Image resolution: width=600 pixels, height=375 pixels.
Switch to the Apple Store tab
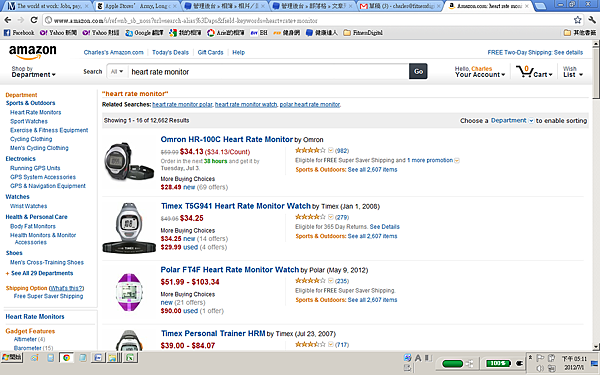click(137, 6)
